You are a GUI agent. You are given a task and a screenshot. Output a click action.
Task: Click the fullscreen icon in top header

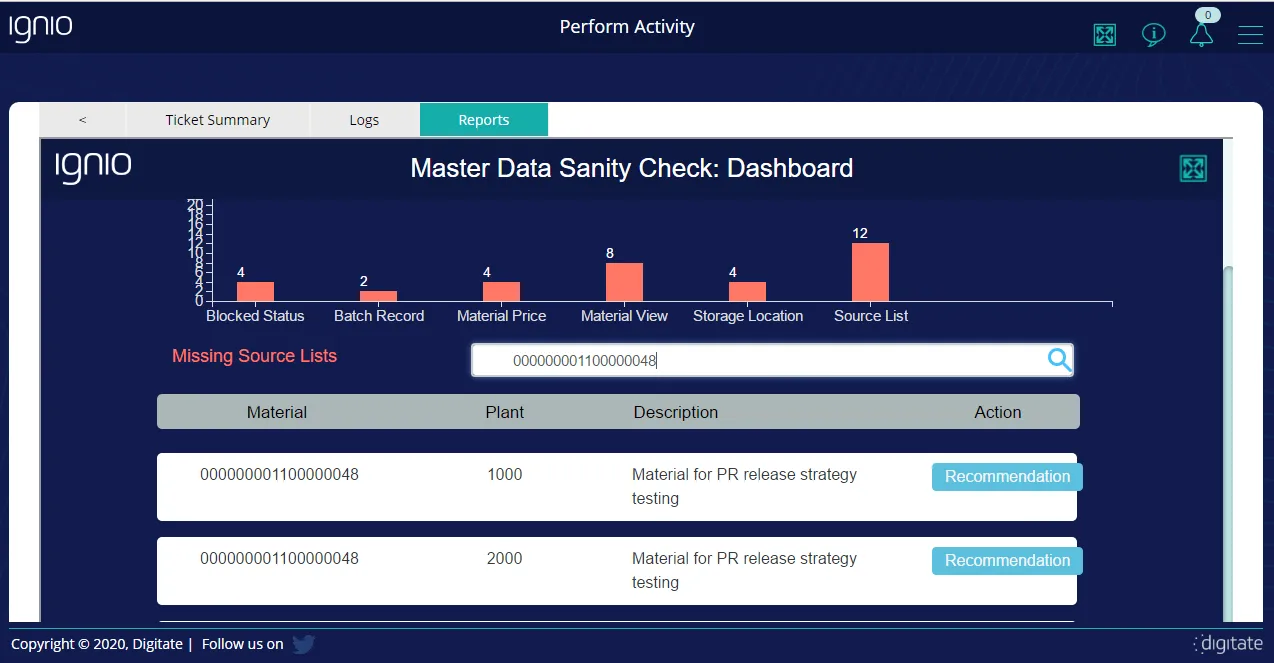(x=1104, y=35)
